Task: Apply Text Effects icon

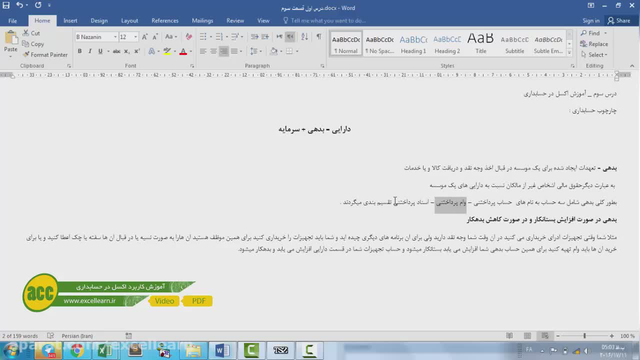Action: 151,51
